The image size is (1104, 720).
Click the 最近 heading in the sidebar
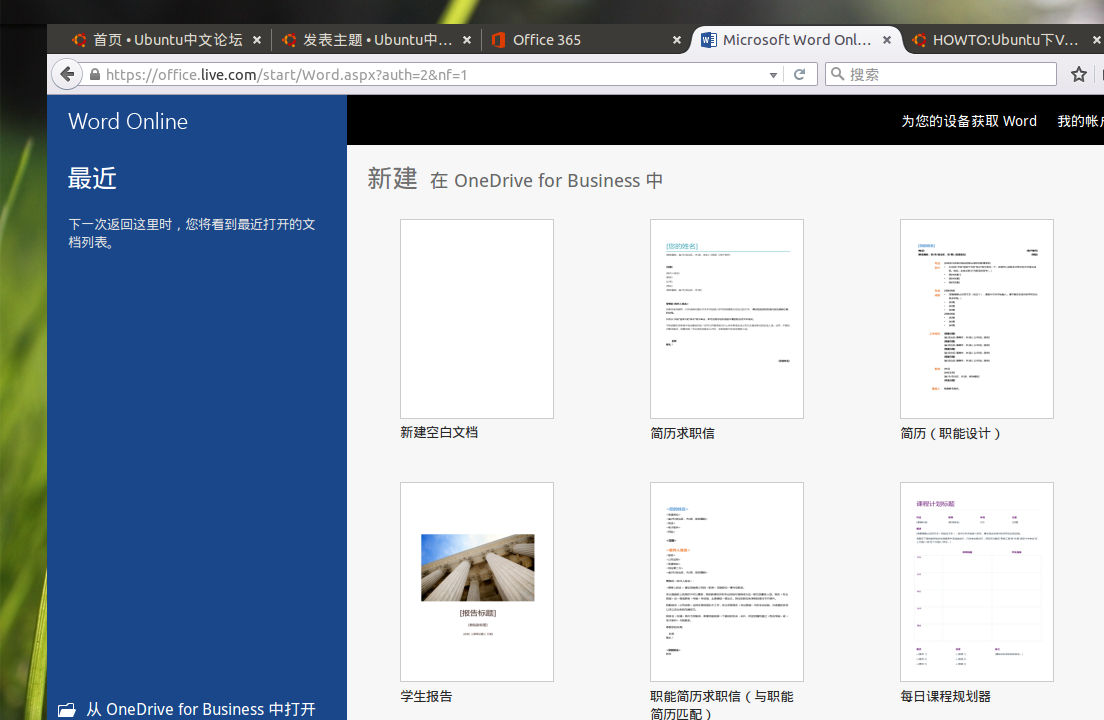[92, 178]
